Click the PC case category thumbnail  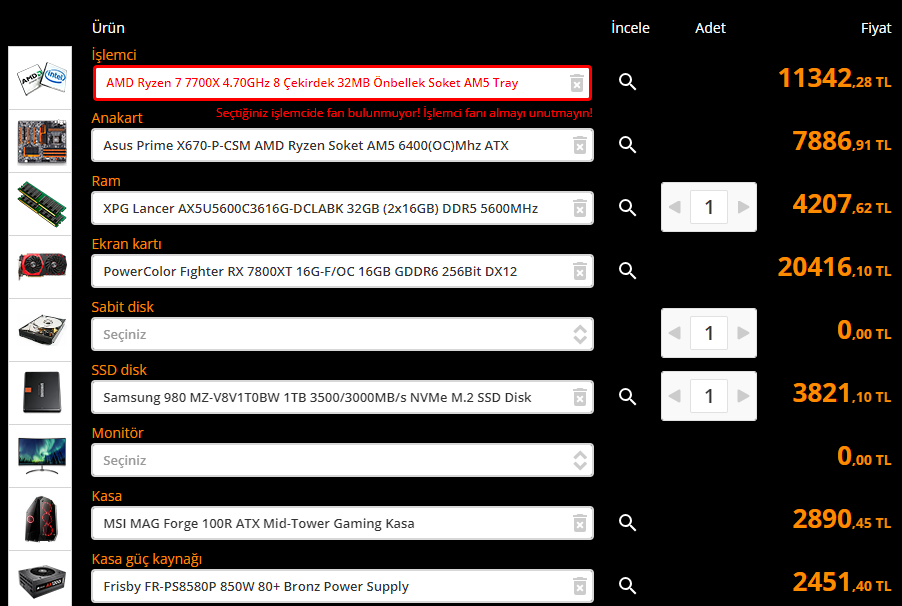(x=40, y=519)
